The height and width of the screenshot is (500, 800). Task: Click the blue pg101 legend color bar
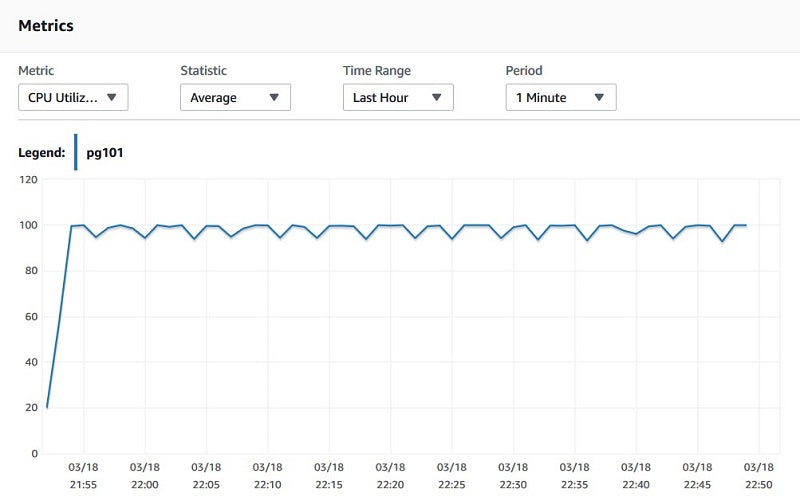[x=75, y=153]
